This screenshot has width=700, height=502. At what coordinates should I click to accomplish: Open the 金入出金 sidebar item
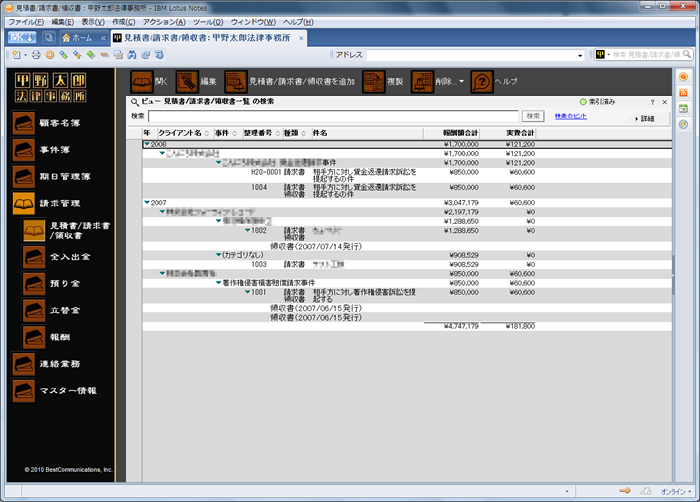coord(57,257)
